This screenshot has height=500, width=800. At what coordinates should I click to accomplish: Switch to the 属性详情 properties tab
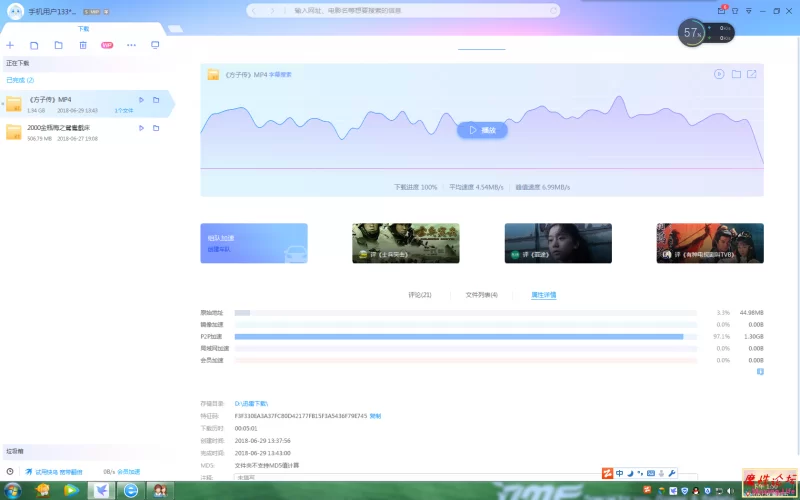pos(543,295)
